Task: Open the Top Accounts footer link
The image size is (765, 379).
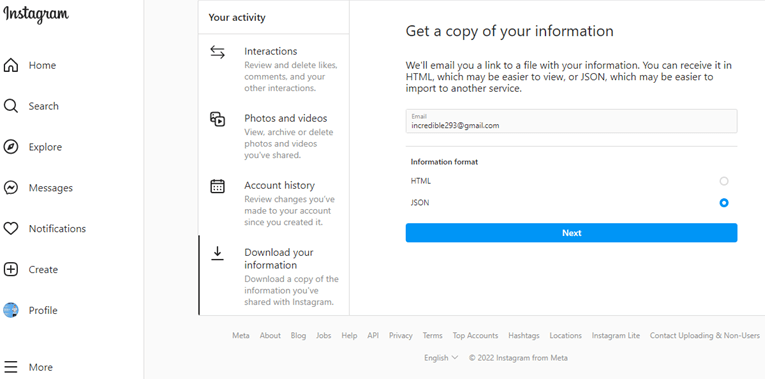Action: coord(475,336)
